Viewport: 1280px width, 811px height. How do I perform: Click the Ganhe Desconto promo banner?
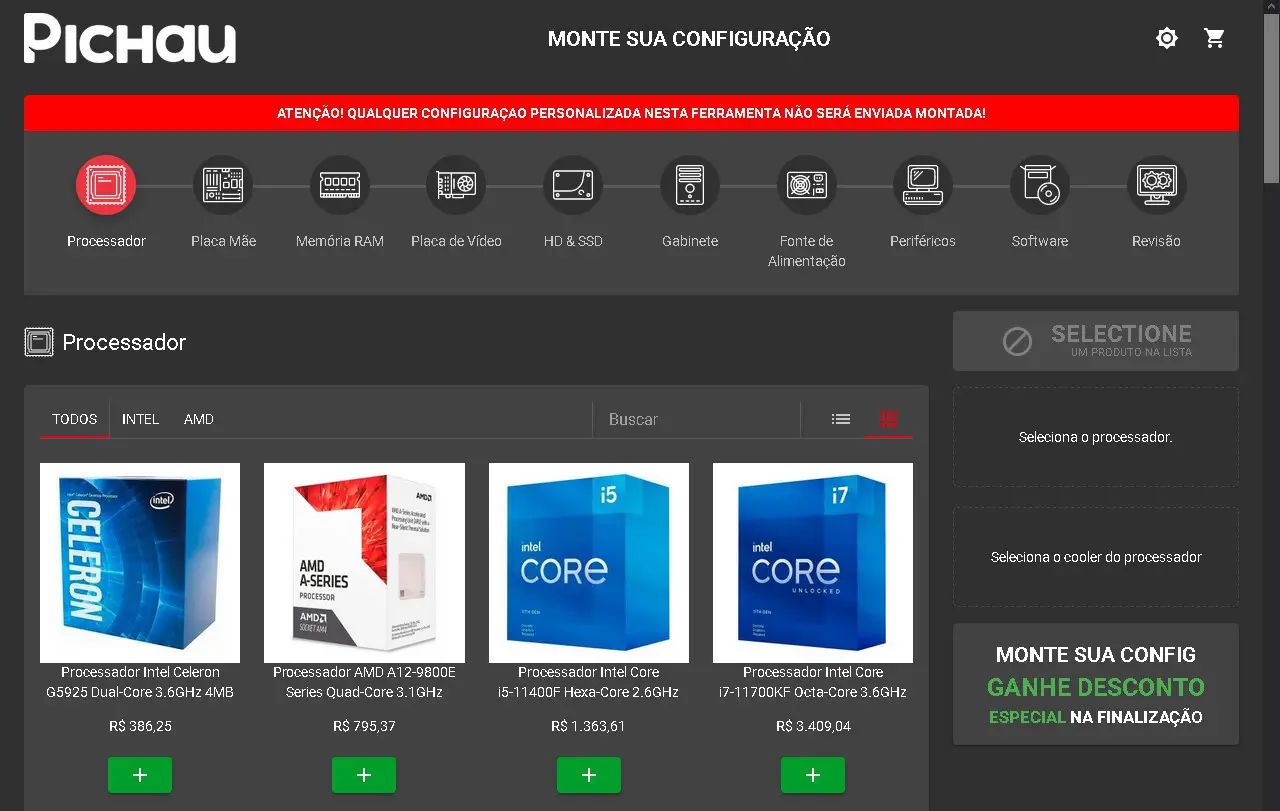[1096, 685]
